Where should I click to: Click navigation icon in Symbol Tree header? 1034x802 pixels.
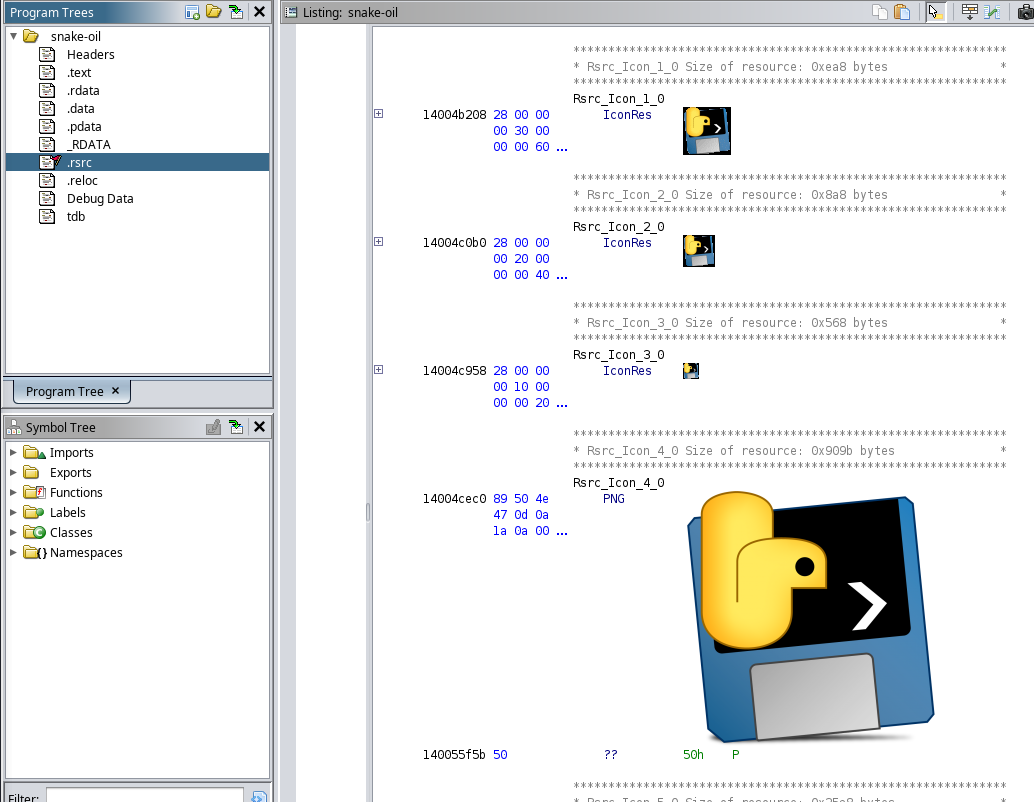point(236,427)
